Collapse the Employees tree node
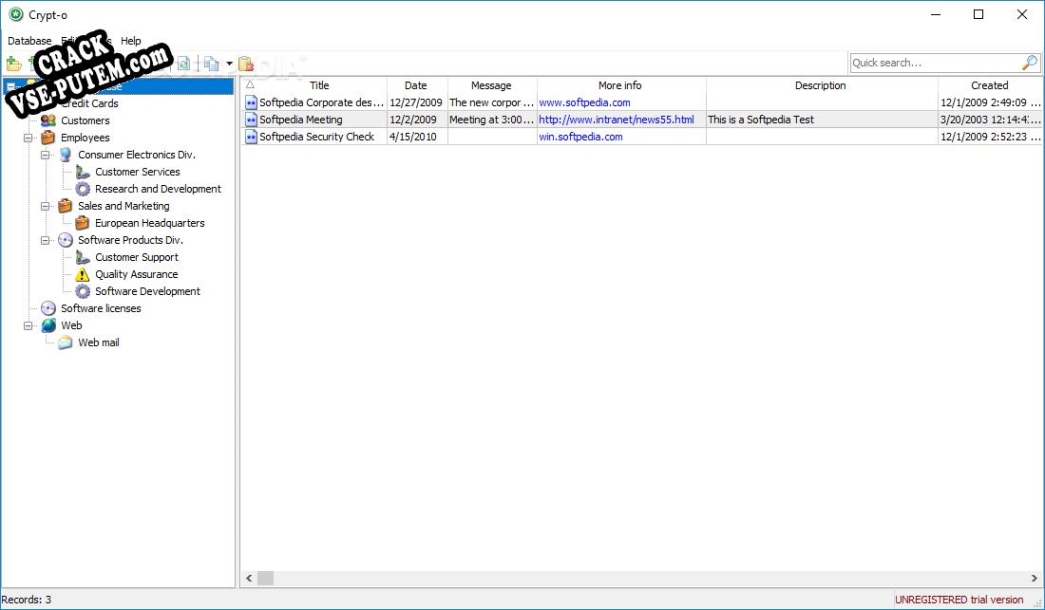Image resolution: width=1045 pixels, height=610 pixels. pyautogui.click(x=28, y=138)
